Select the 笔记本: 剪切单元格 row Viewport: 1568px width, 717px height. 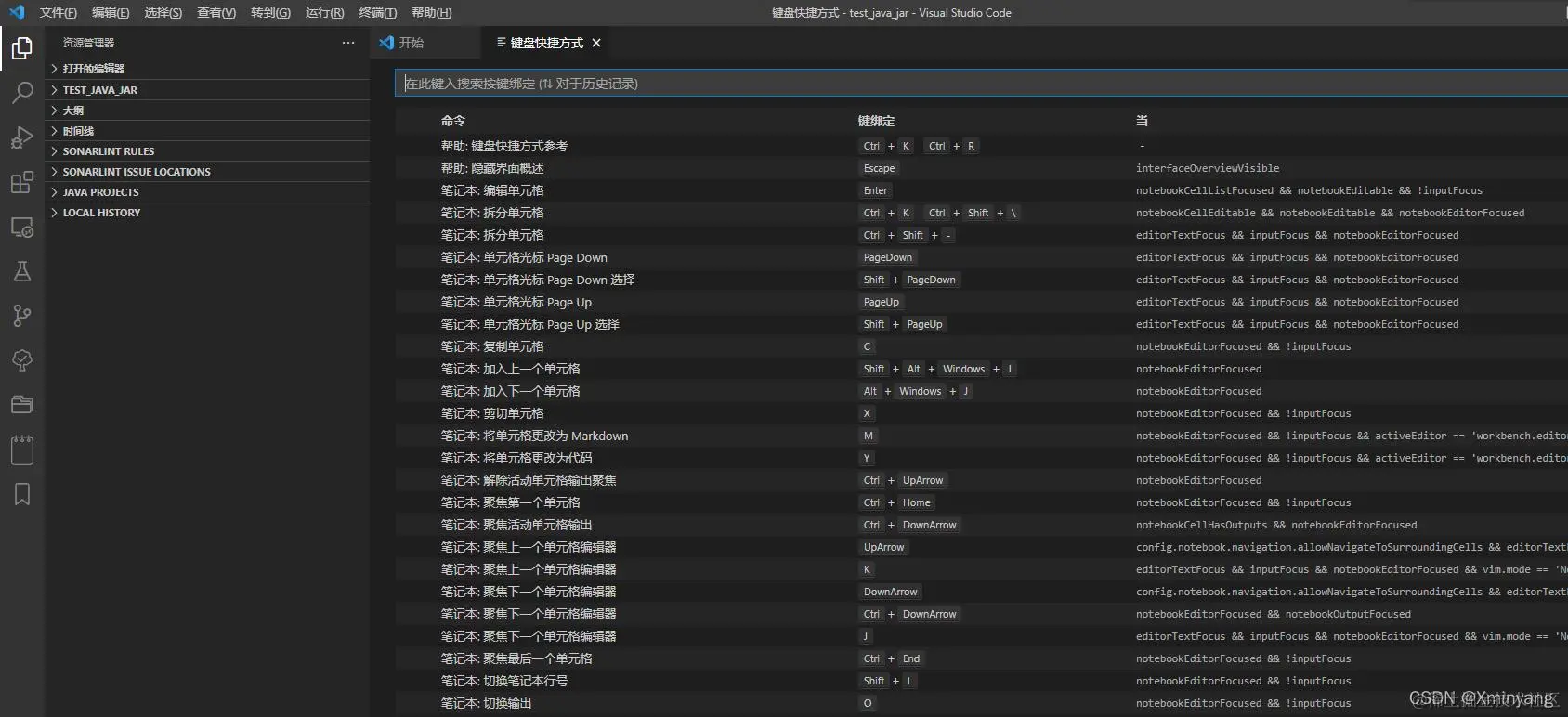(x=981, y=413)
